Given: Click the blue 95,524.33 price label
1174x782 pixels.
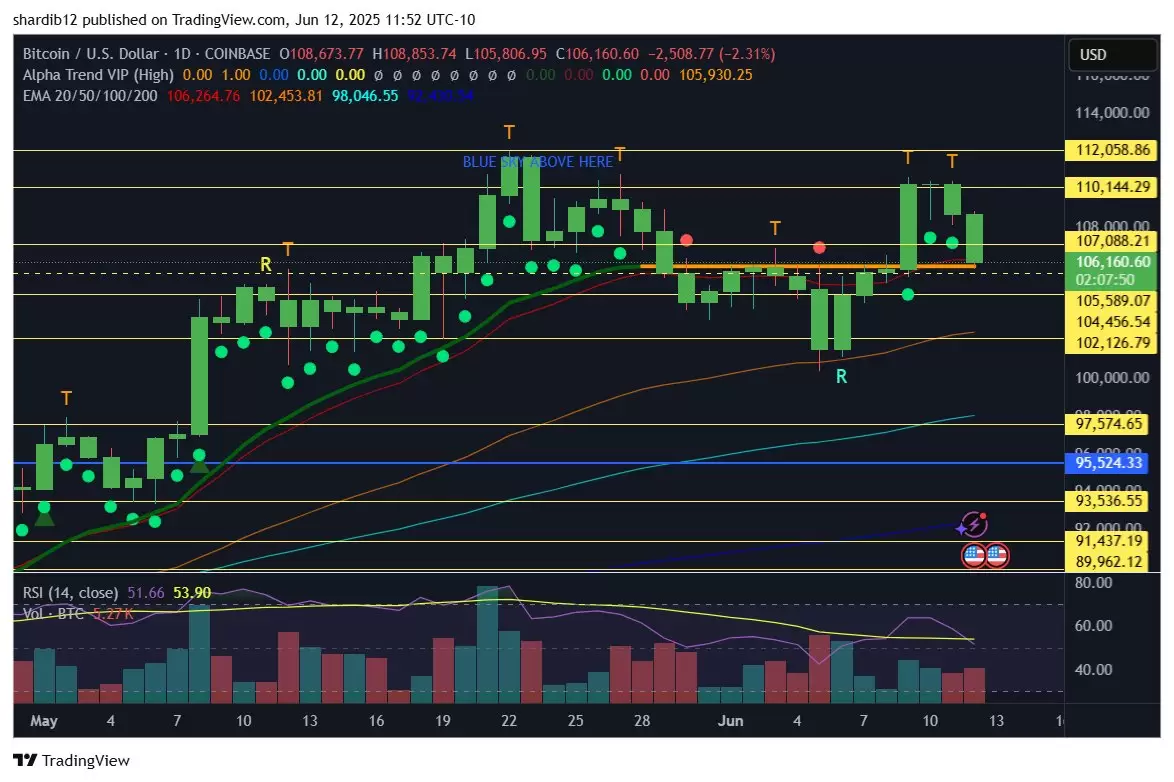Looking at the screenshot, I should pos(1108,463).
